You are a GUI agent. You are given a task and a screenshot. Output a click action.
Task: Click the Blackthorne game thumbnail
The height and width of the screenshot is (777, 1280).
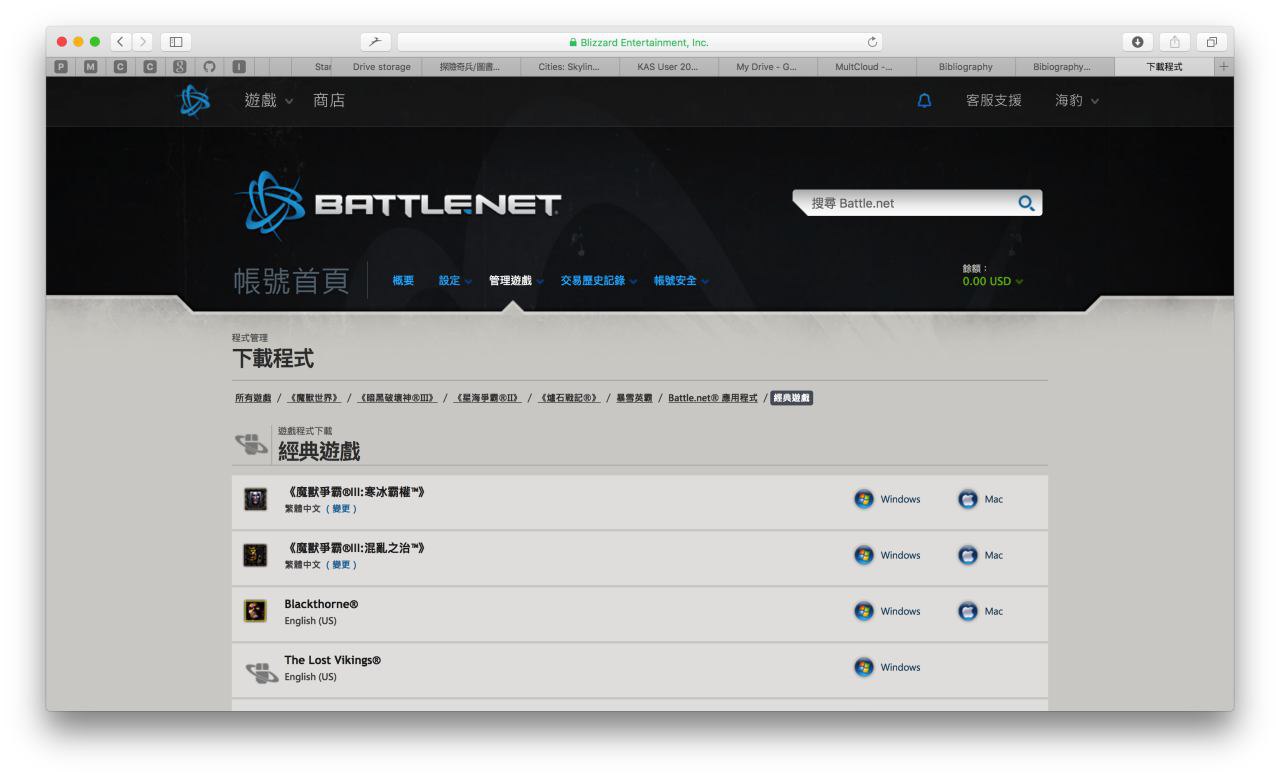coord(256,611)
